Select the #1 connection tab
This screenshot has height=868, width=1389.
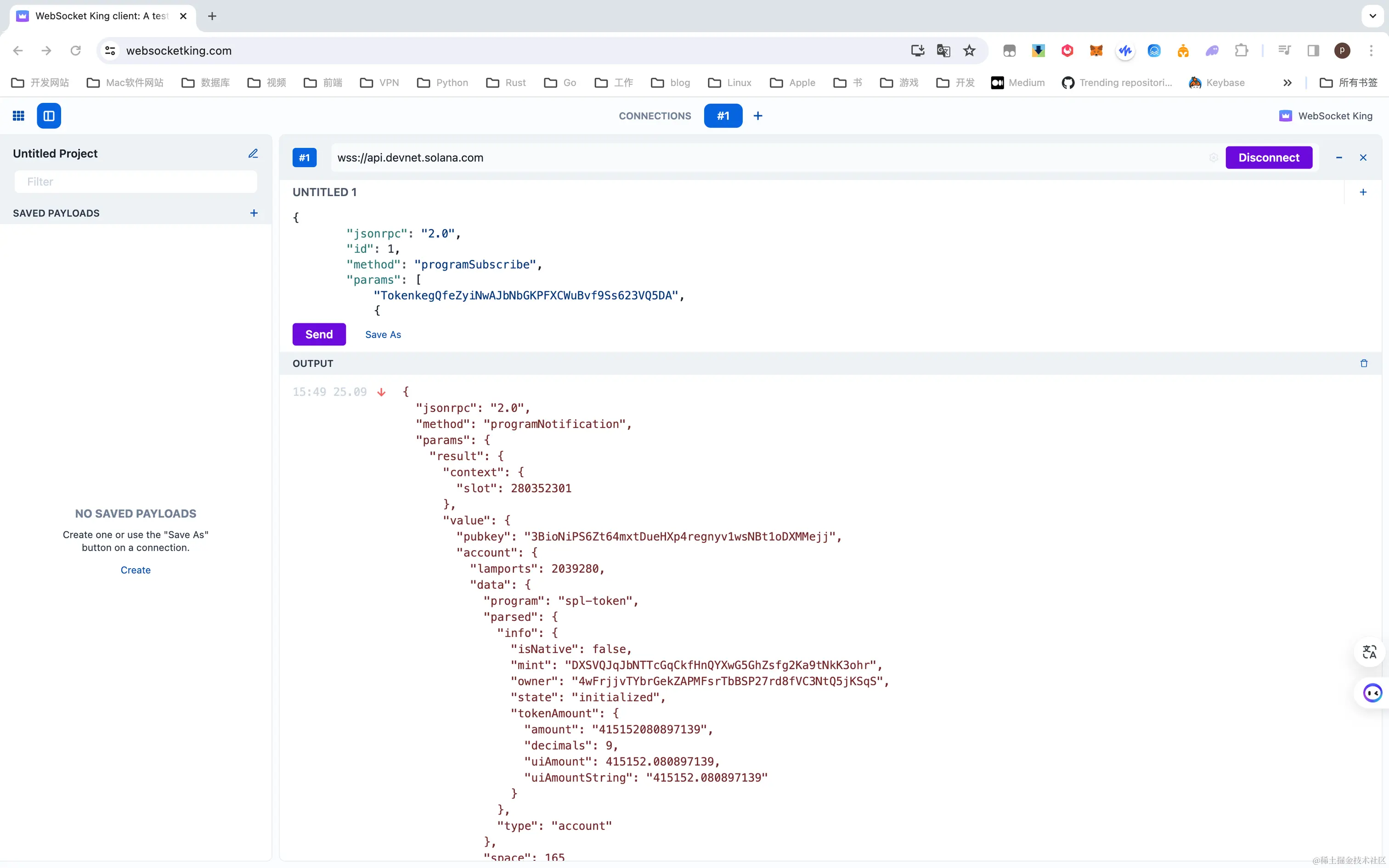pos(723,116)
